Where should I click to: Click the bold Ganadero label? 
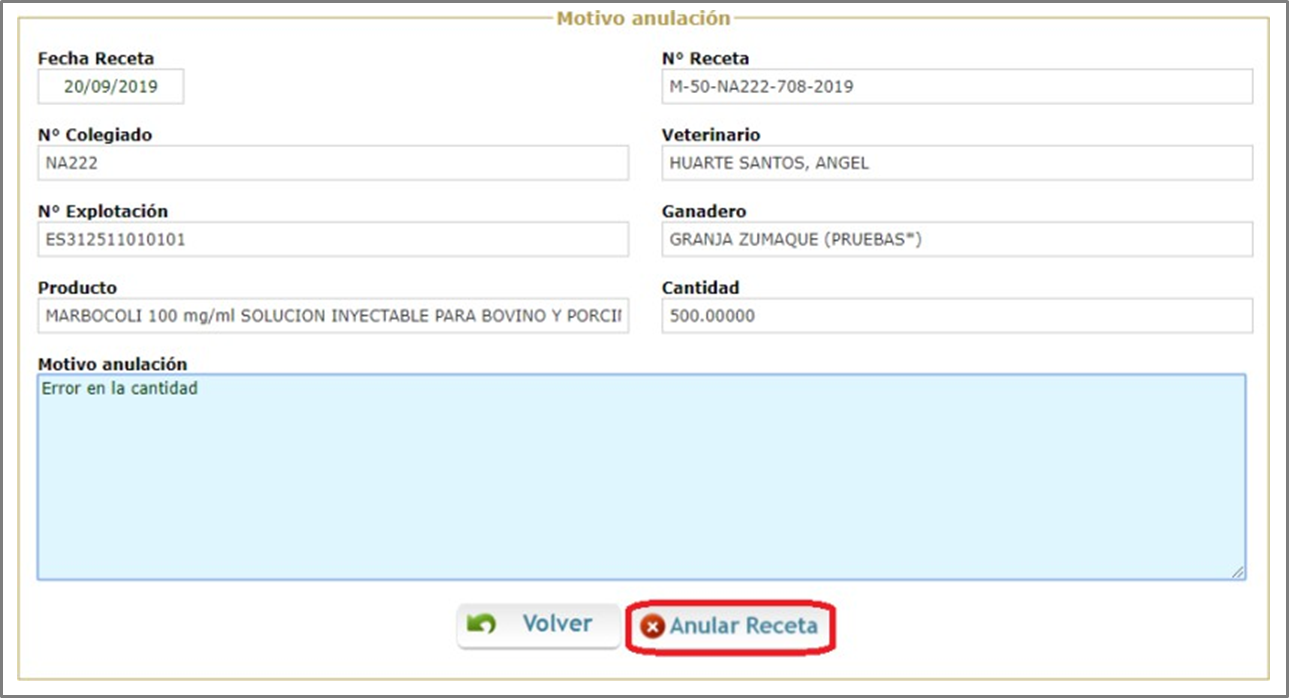click(703, 212)
